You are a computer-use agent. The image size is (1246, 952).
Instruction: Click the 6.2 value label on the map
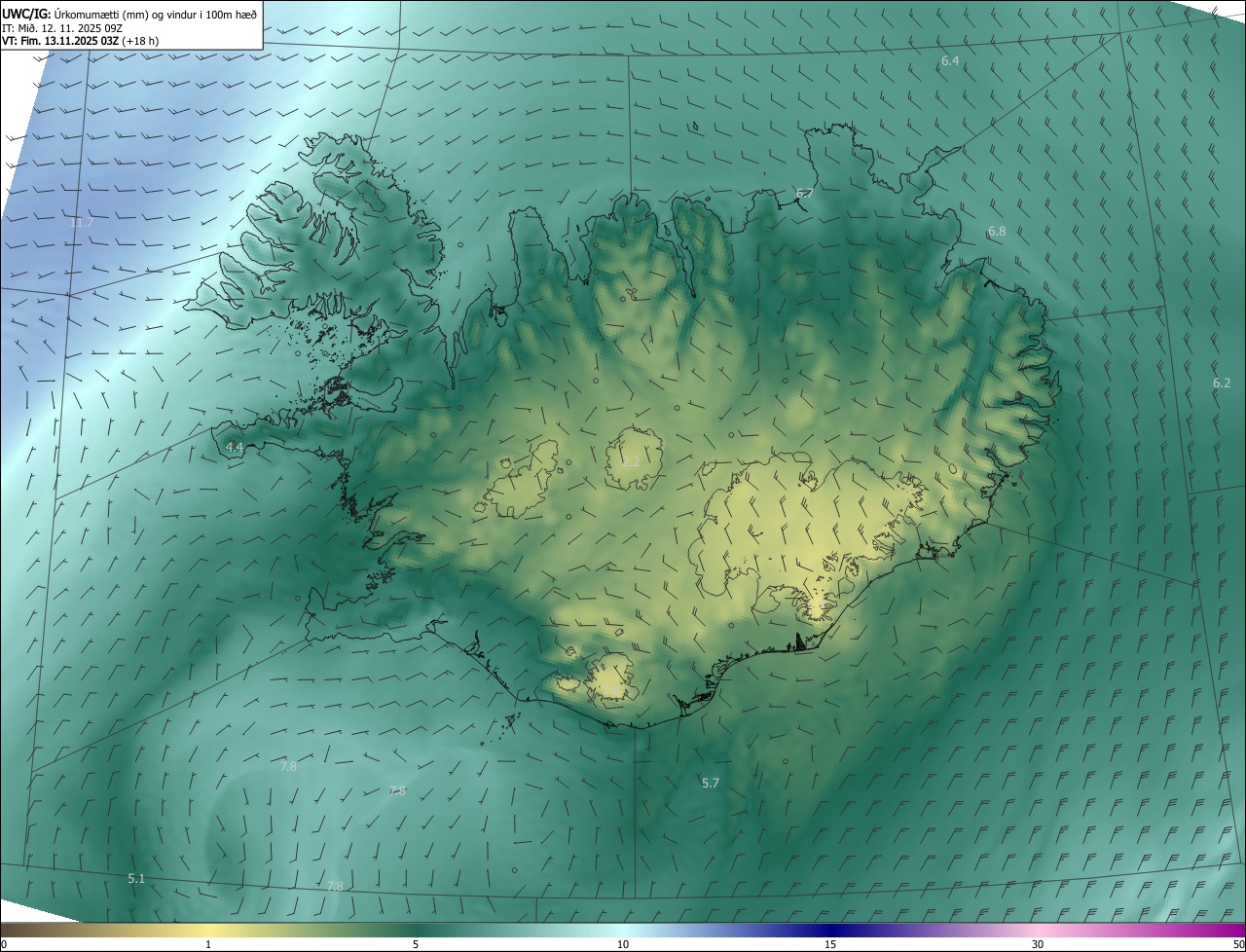pyautogui.click(x=1222, y=384)
